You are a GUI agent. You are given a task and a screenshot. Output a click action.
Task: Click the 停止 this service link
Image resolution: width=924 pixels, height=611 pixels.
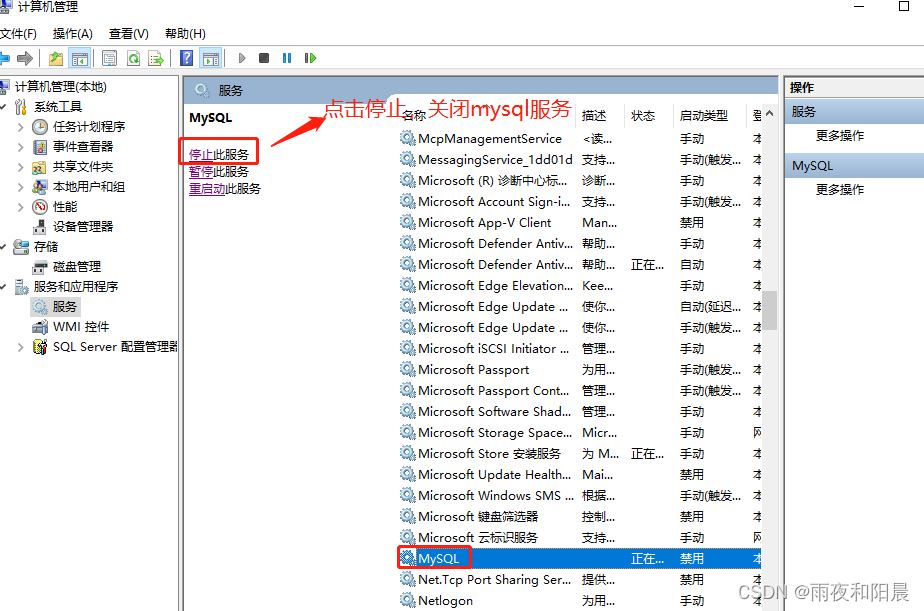coord(201,154)
